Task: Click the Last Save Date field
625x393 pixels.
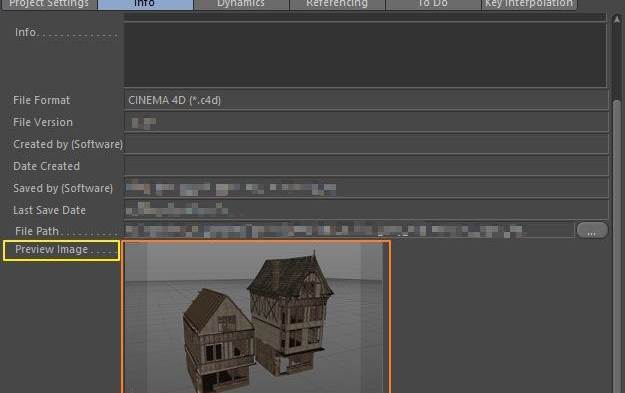Action: coord(366,210)
